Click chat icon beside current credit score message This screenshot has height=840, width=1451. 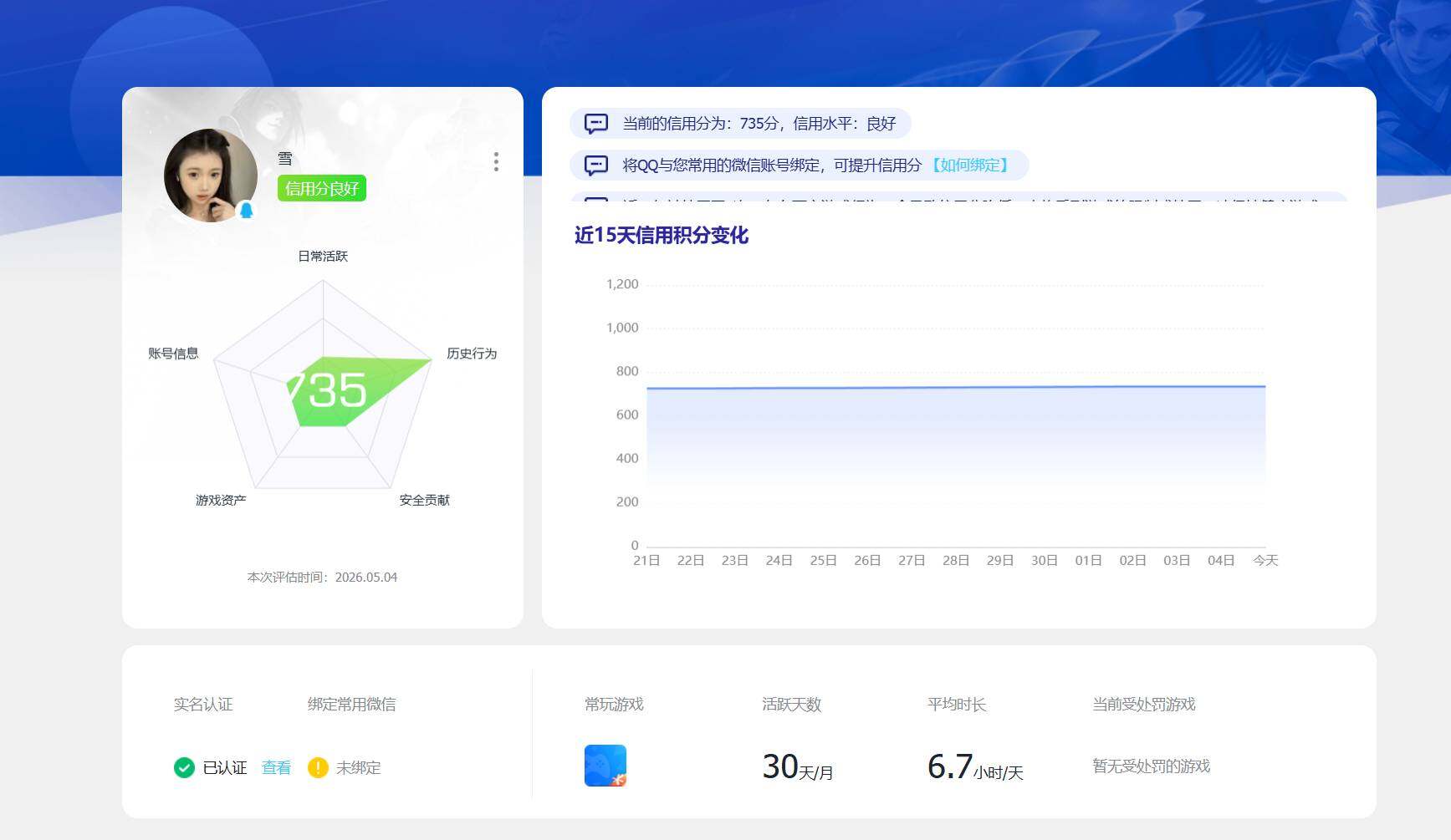595,124
